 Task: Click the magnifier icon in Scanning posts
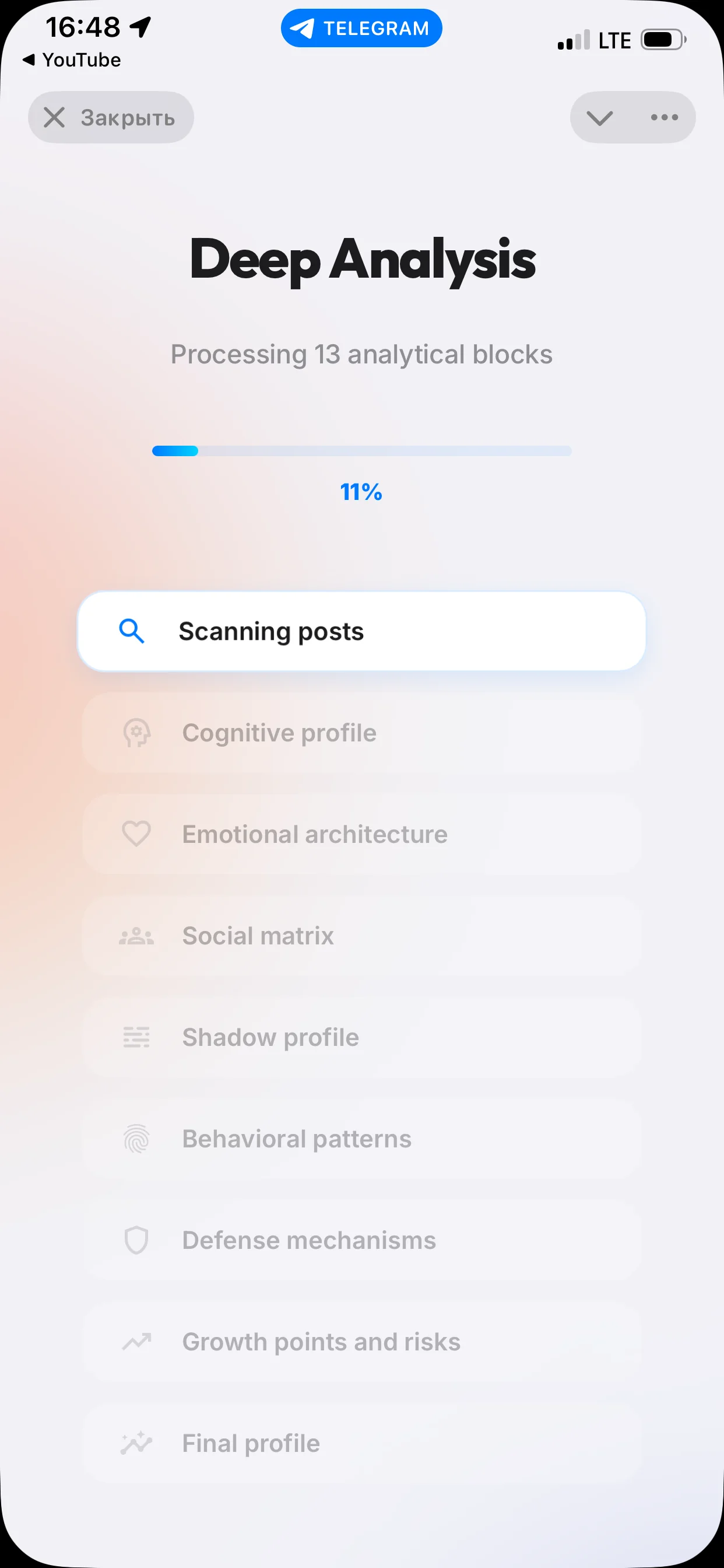131,631
